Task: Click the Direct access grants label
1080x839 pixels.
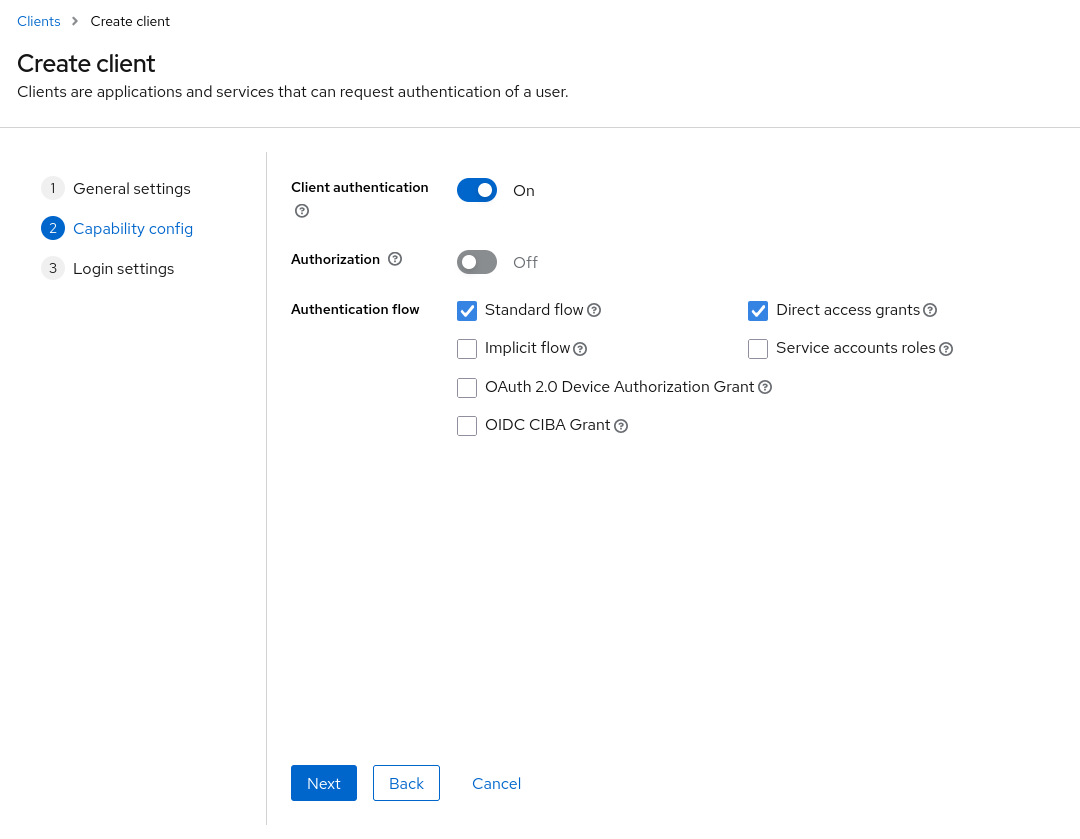Action: [x=848, y=310]
